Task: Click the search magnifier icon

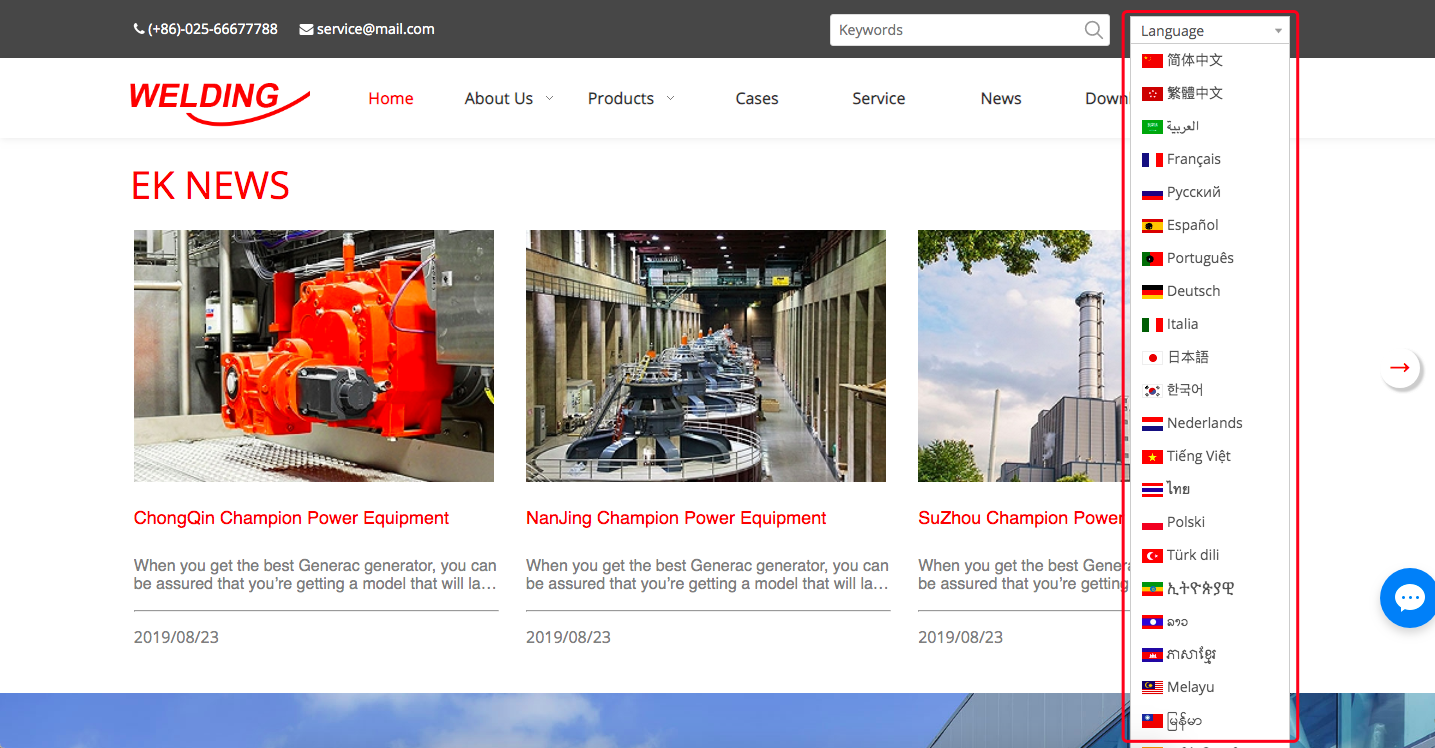Action: (1093, 30)
